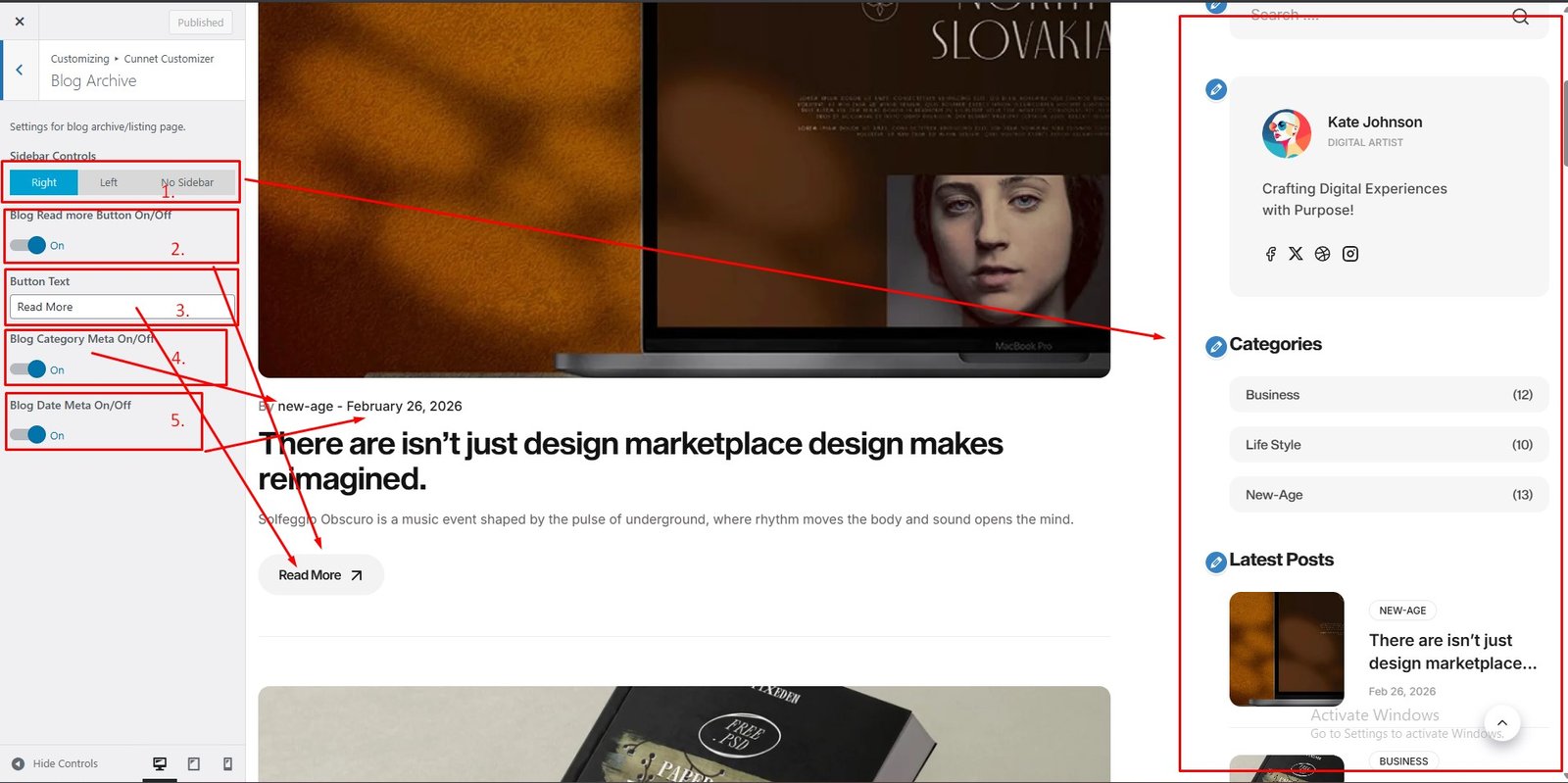Select No Sidebar option
The image size is (1568, 783).
(x=187, y=182)
